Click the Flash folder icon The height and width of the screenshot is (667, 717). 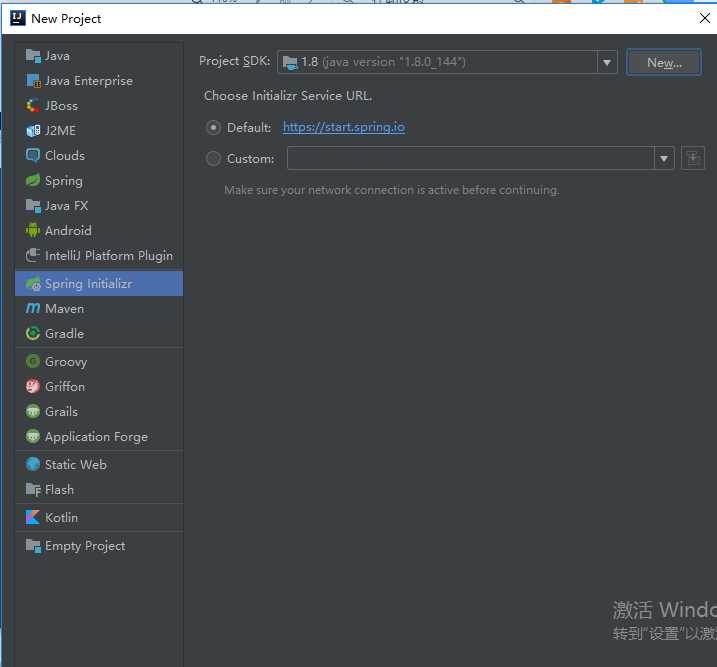click(33, 490)
